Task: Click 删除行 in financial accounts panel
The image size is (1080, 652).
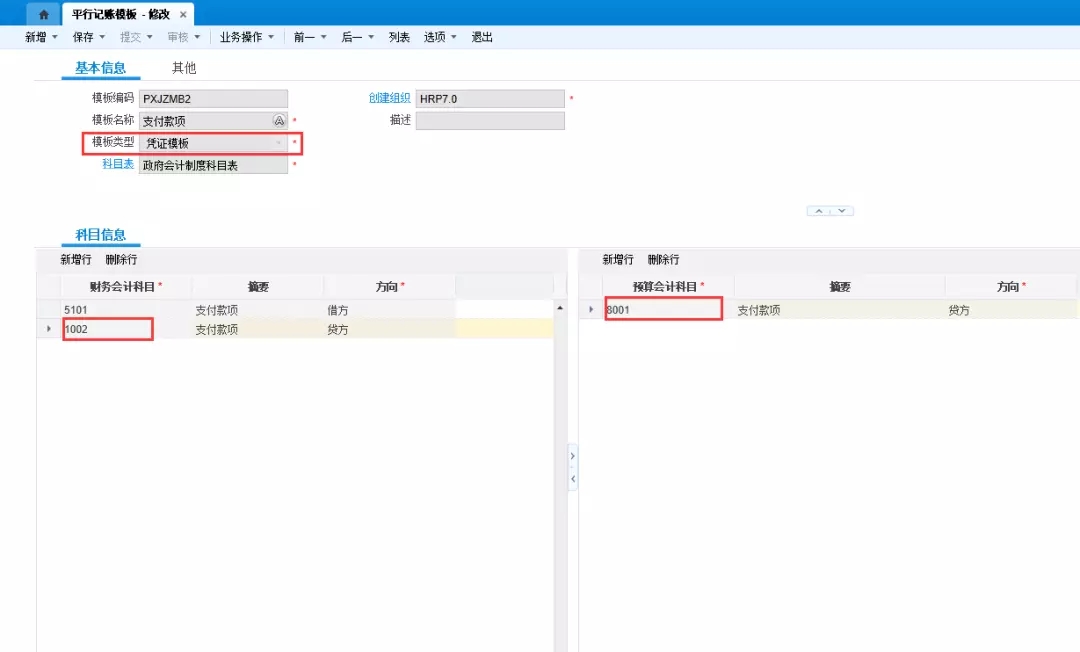Action: [x=121, y=260]
